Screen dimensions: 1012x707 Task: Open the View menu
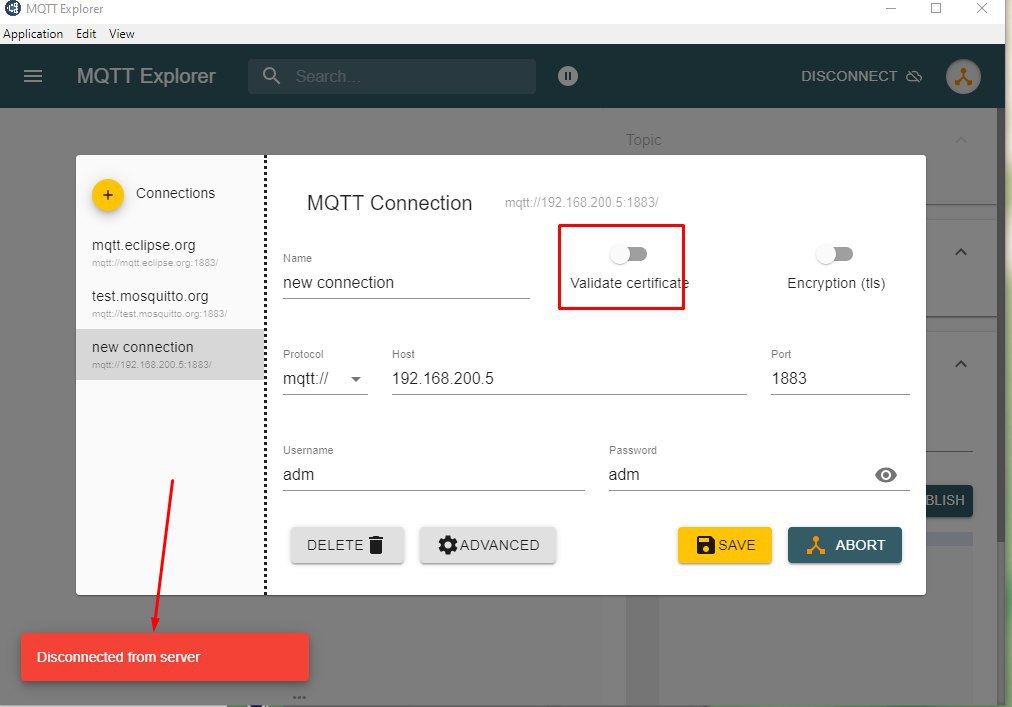coord(121,34)
